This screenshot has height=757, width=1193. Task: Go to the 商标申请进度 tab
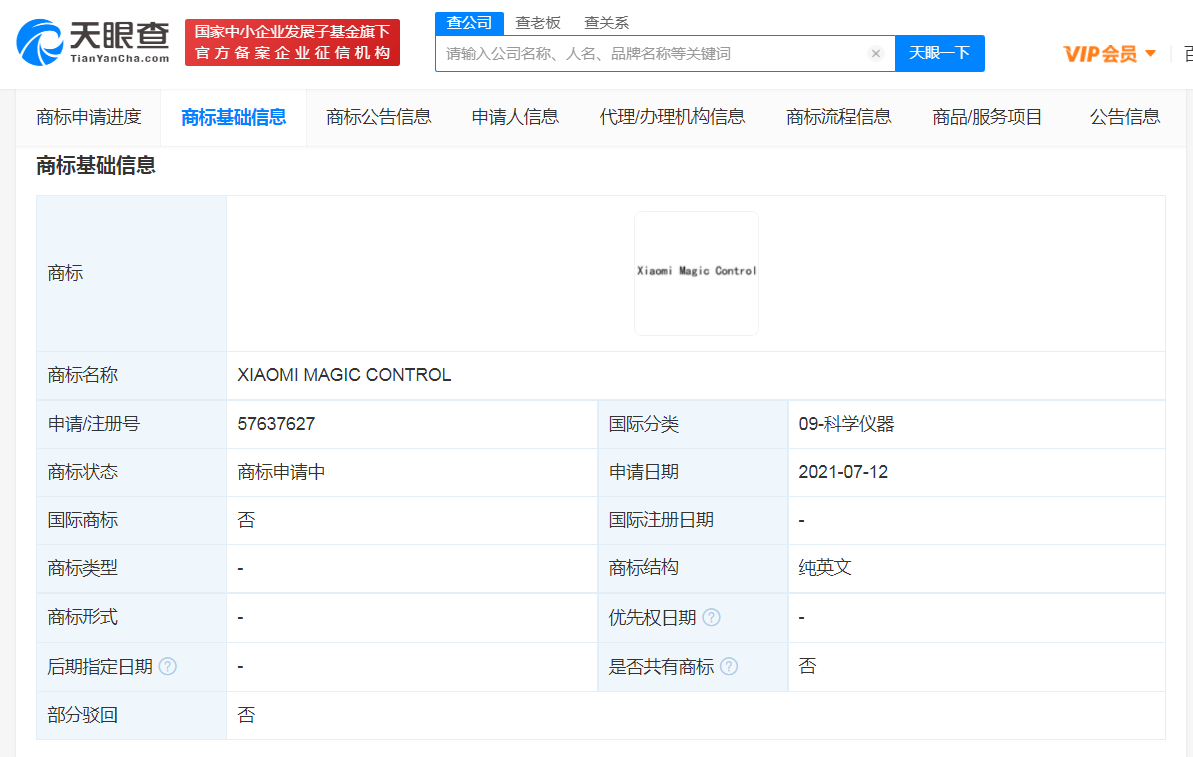point(89,117)
